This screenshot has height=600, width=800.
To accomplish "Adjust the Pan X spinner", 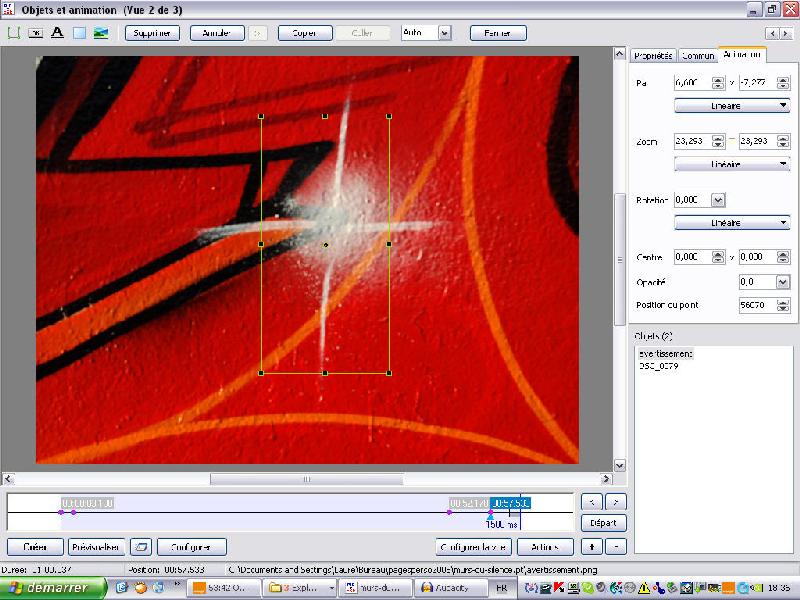I will click(x=718, y=83).
